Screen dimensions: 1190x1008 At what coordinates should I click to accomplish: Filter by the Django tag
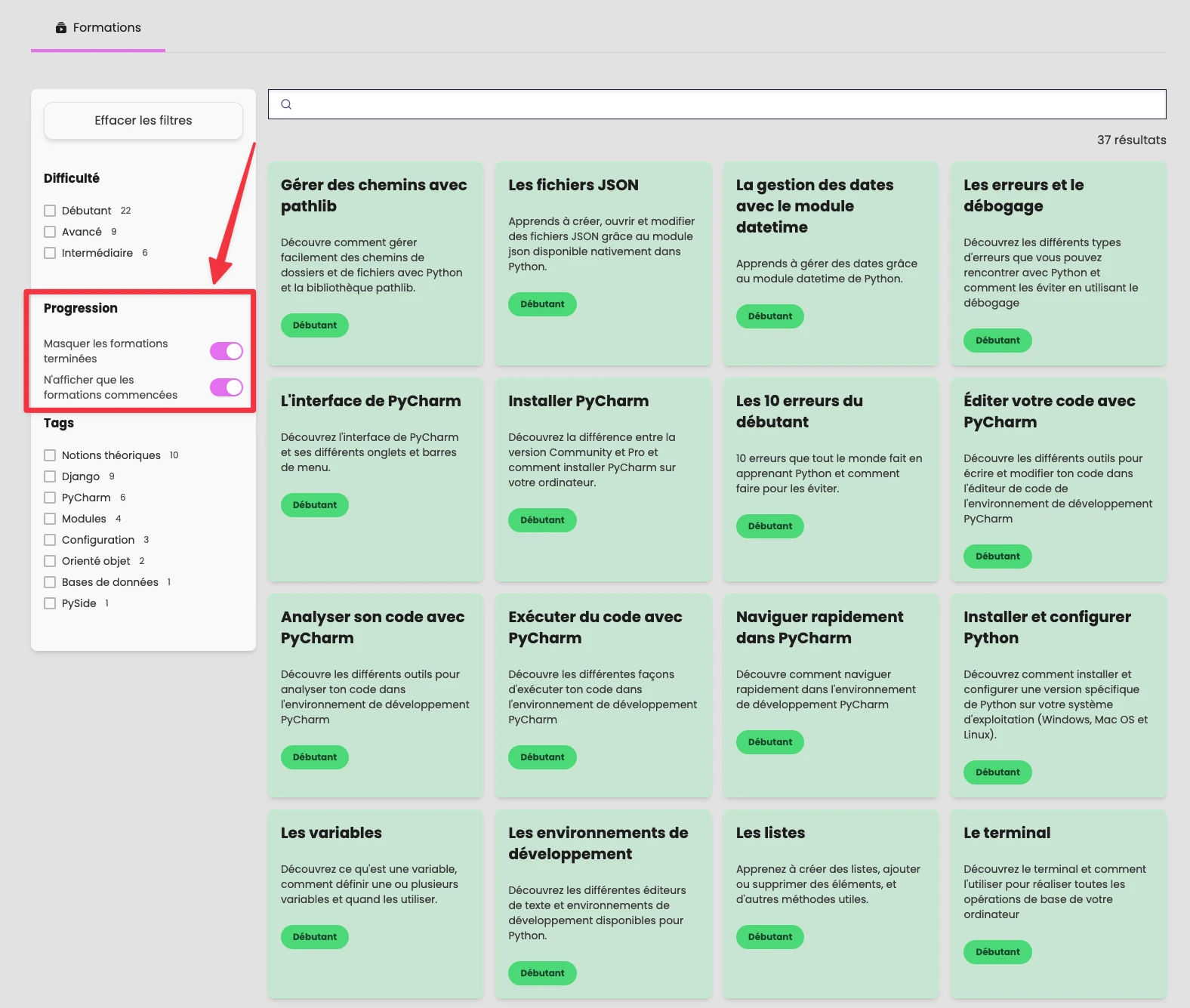50,476
